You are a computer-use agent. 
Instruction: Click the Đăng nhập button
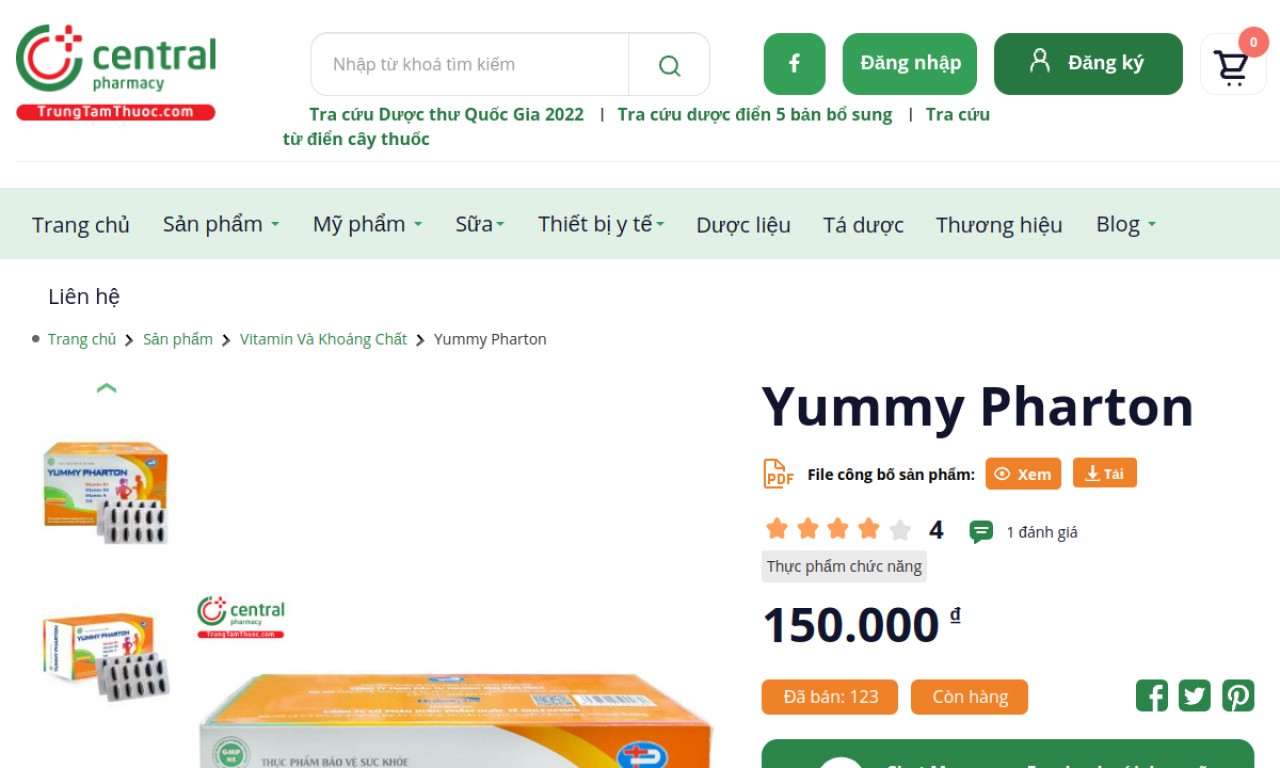(910, 64)
